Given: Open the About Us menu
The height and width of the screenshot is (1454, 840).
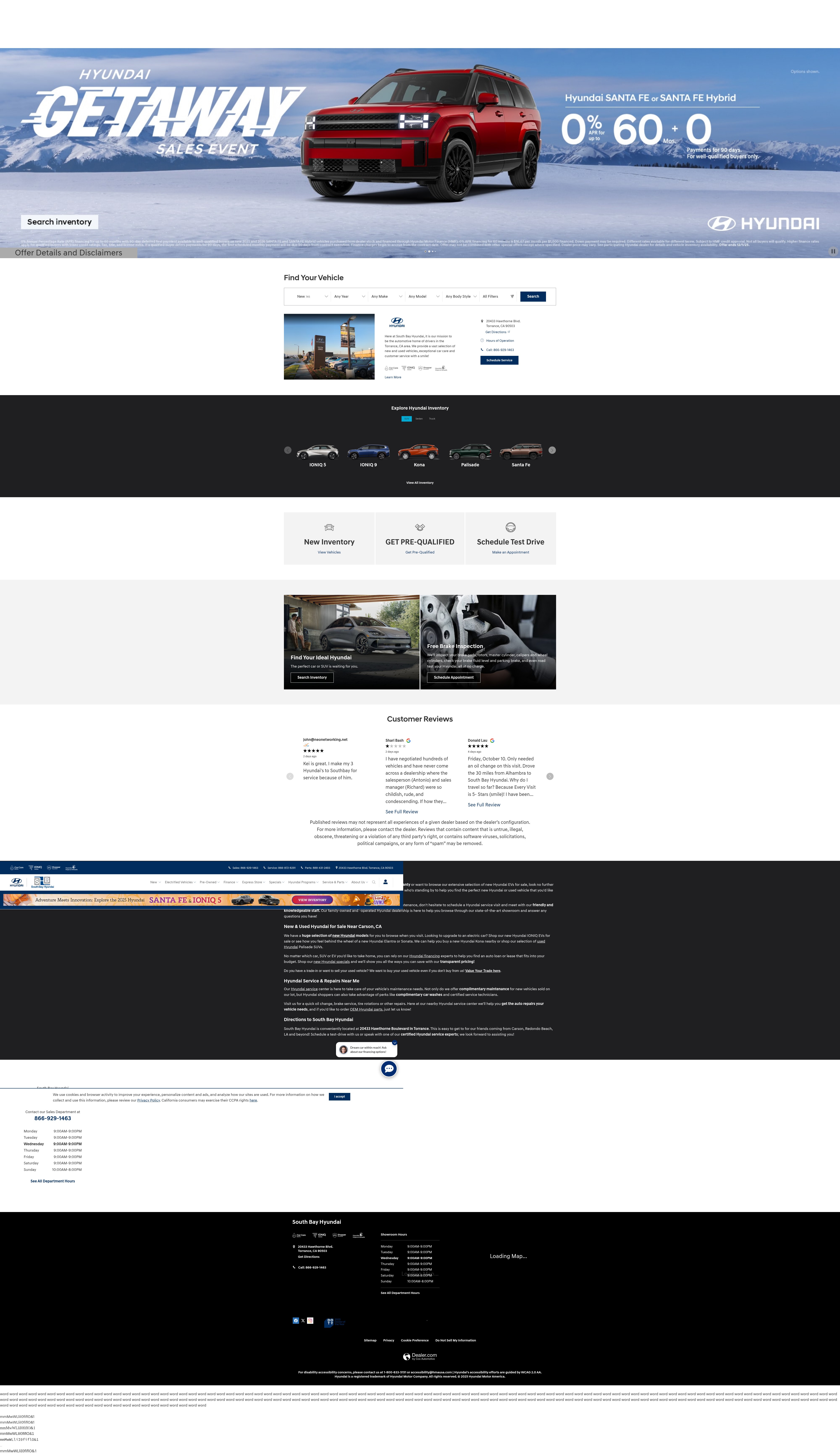Looking at the screenshot, I should [360, 882].
